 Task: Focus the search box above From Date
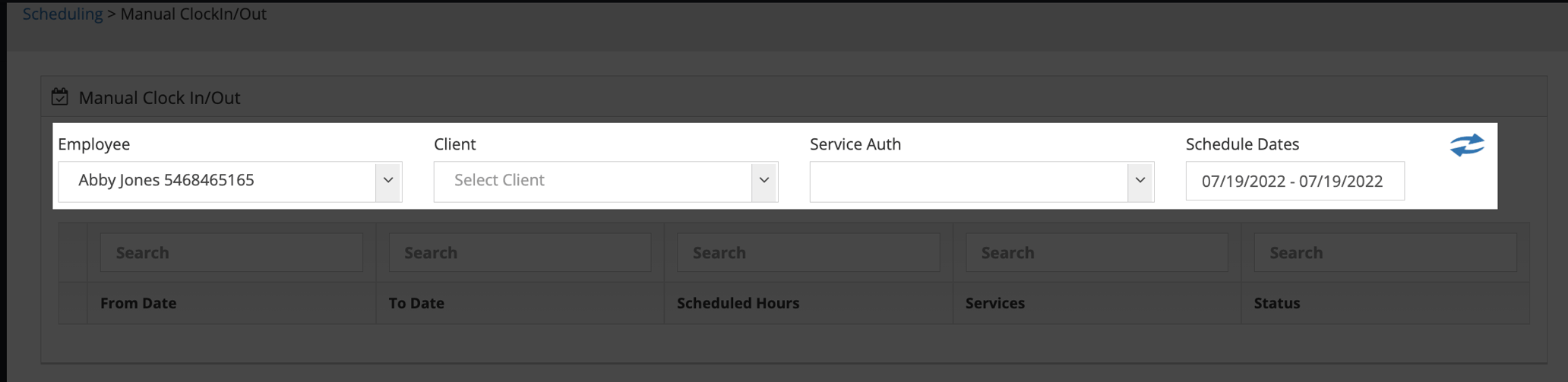coord(231,253)
